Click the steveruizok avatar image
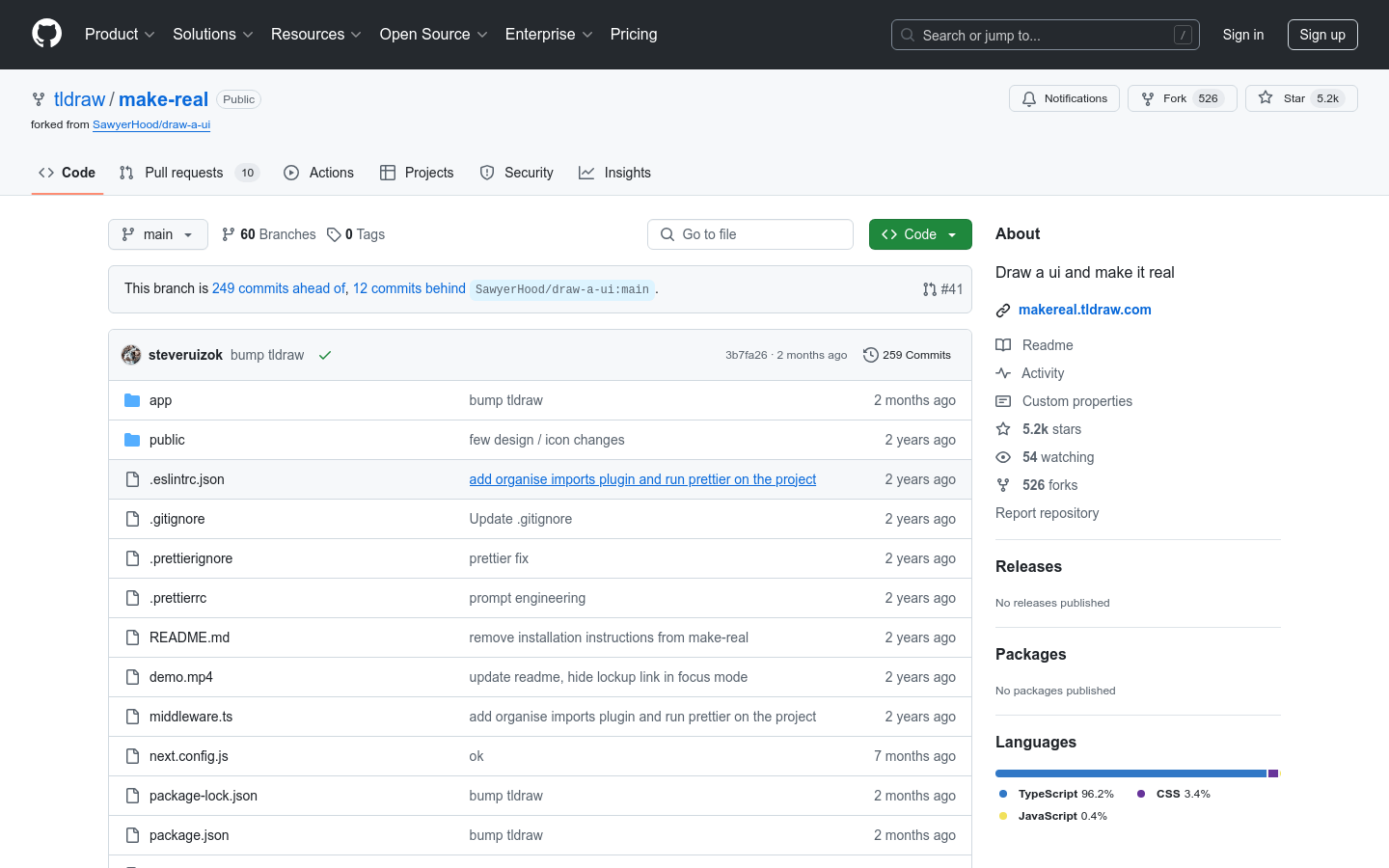1389x868 pixels. [131, 355]
